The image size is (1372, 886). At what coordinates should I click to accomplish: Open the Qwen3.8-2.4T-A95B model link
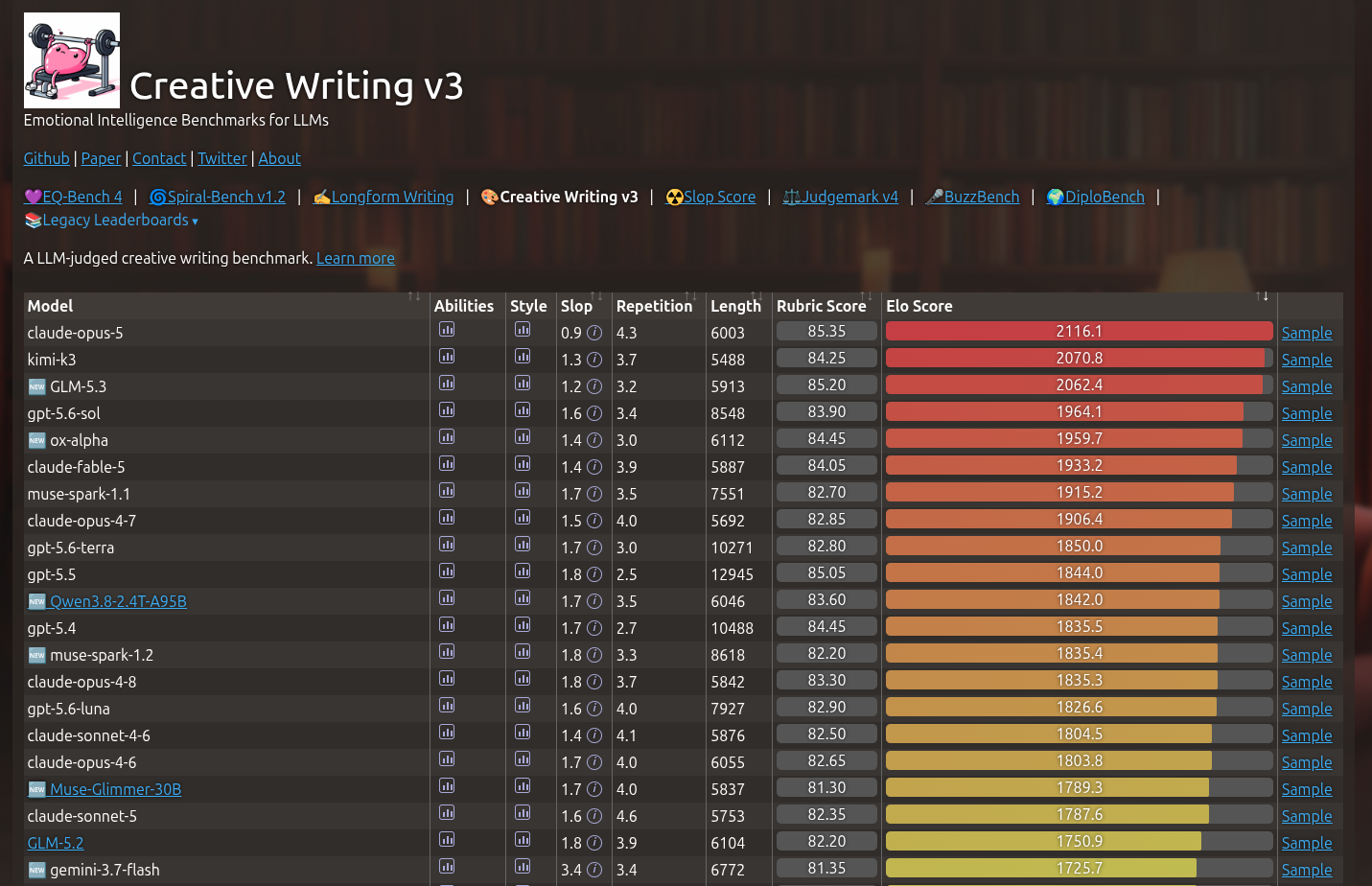(107, 601)
